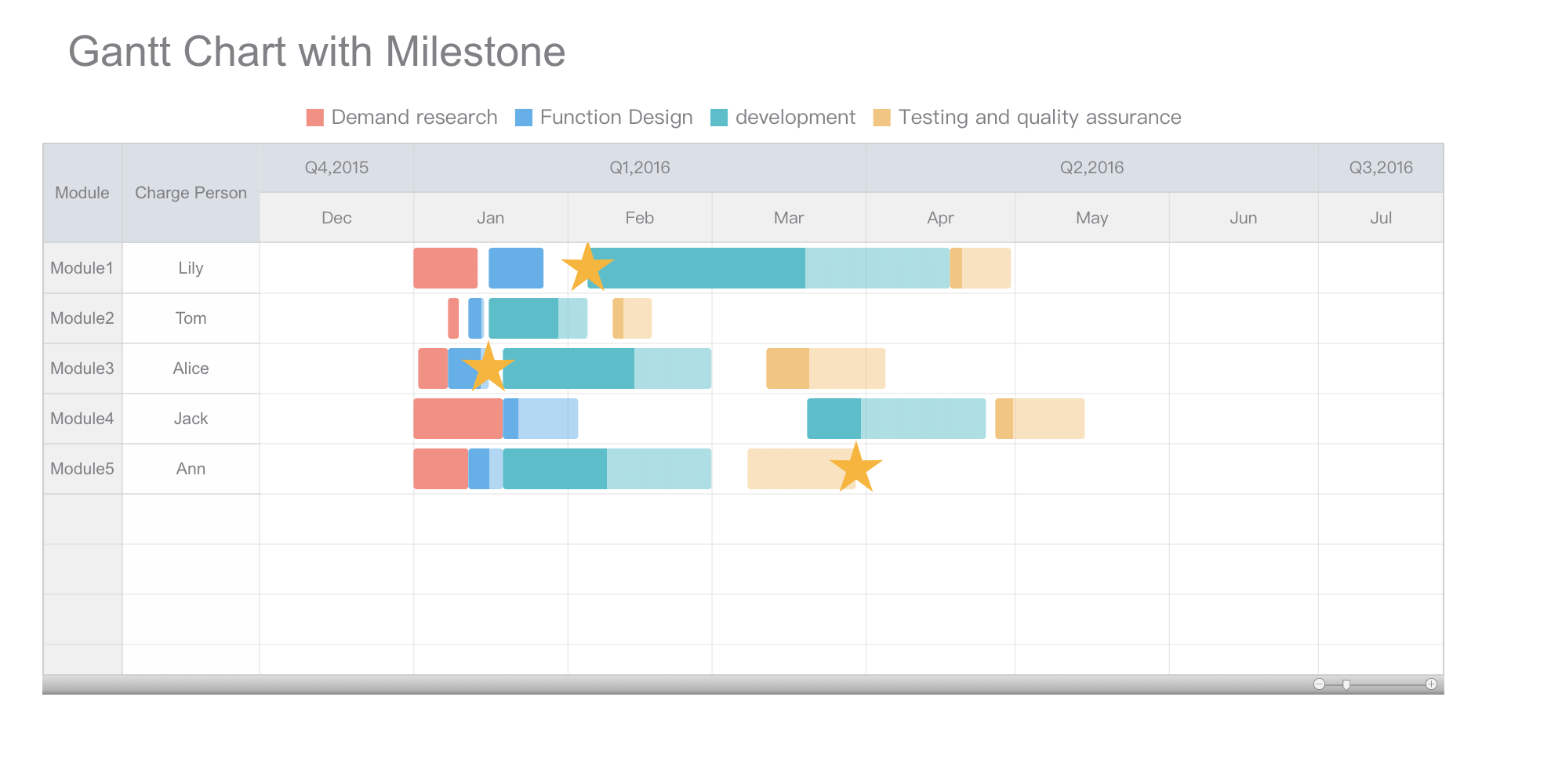The height and width of the screenshot is (784, 1551).
Task: Click the Charge Person column header
Action: [191, 193]
